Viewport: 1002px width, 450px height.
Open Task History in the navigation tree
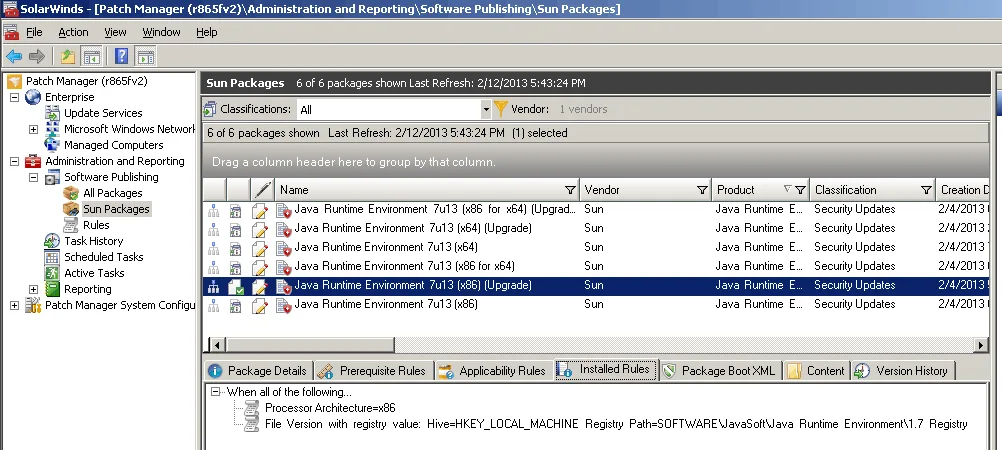coord(94,241)
